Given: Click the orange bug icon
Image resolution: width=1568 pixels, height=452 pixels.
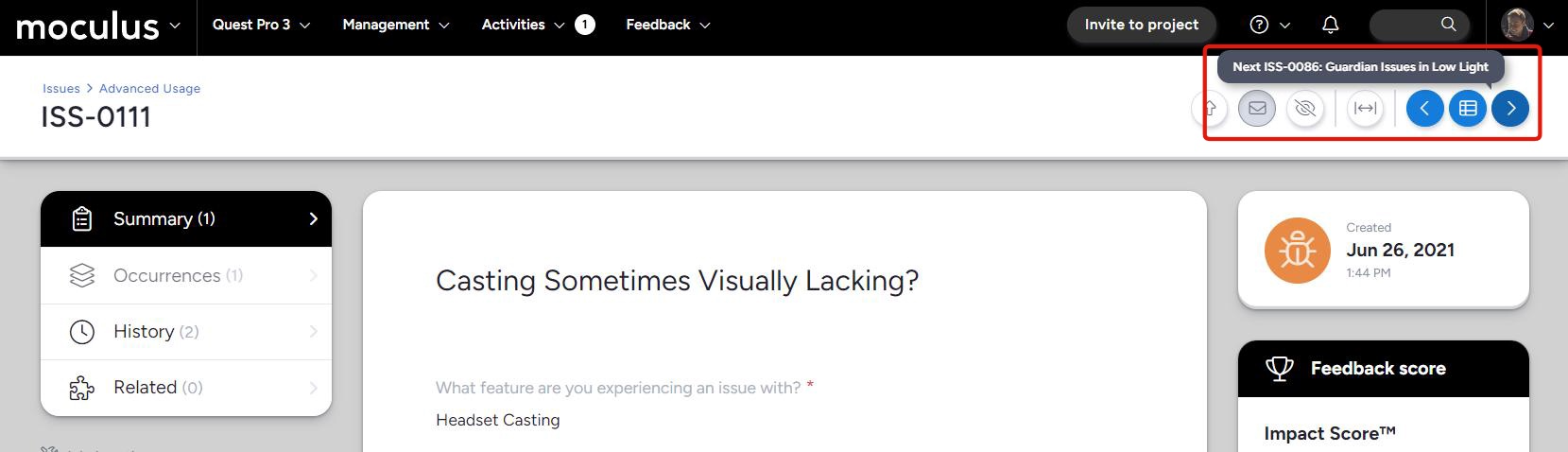Looking at the screenshot, I should click(x=1297, y=251).
